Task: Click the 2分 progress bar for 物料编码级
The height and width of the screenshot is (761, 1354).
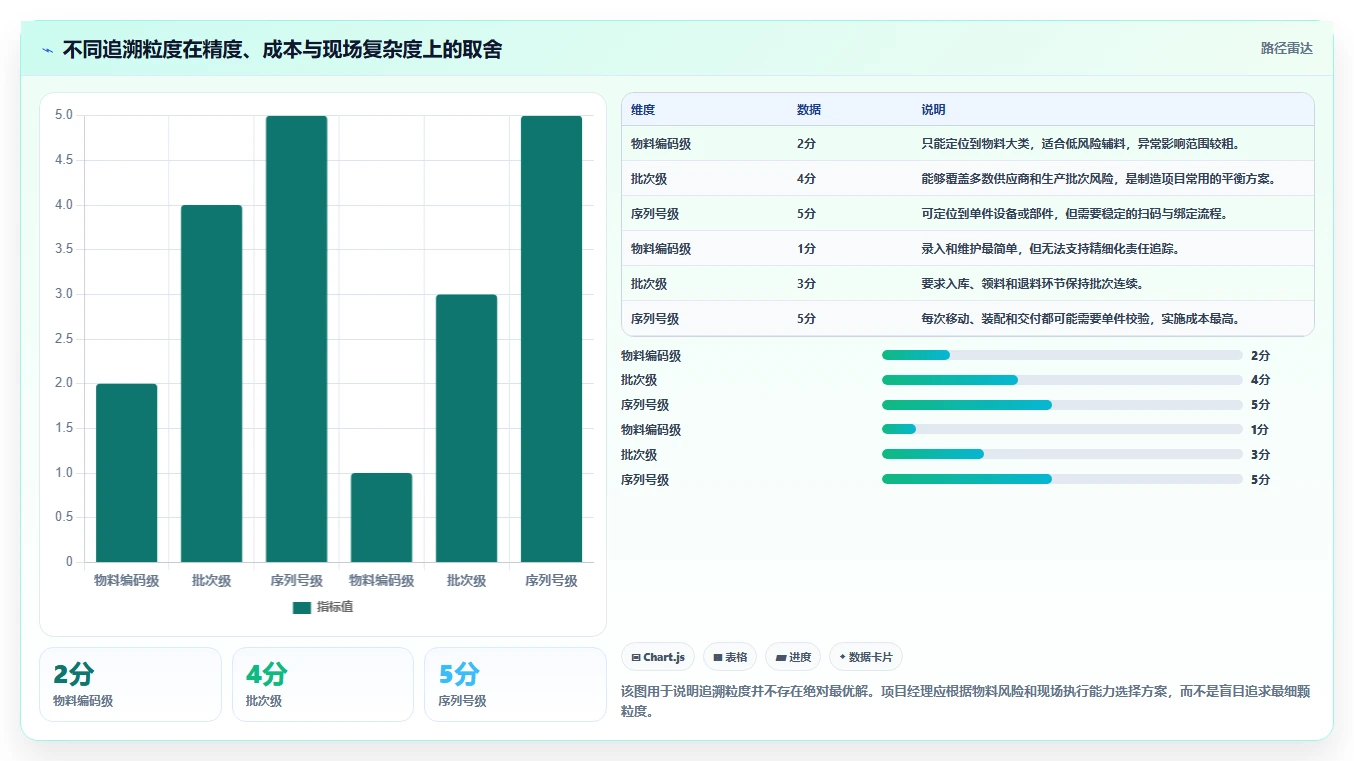Action: pyautogui.click(x=1062, y=355)
